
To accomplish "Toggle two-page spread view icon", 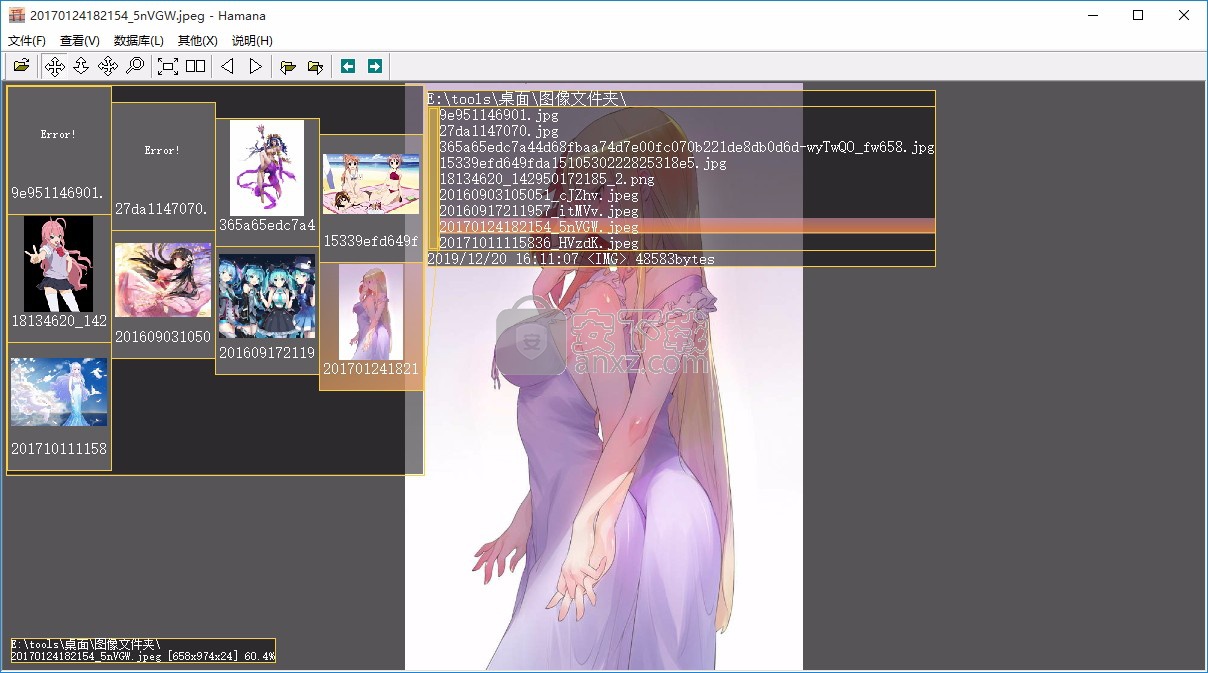I will pos(195,66).
